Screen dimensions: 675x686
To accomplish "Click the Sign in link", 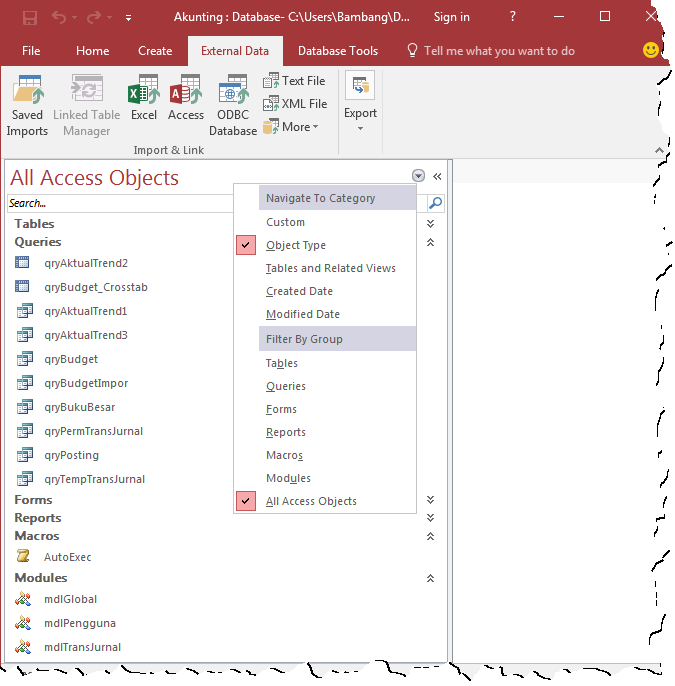I will click(x=451, y=17).
